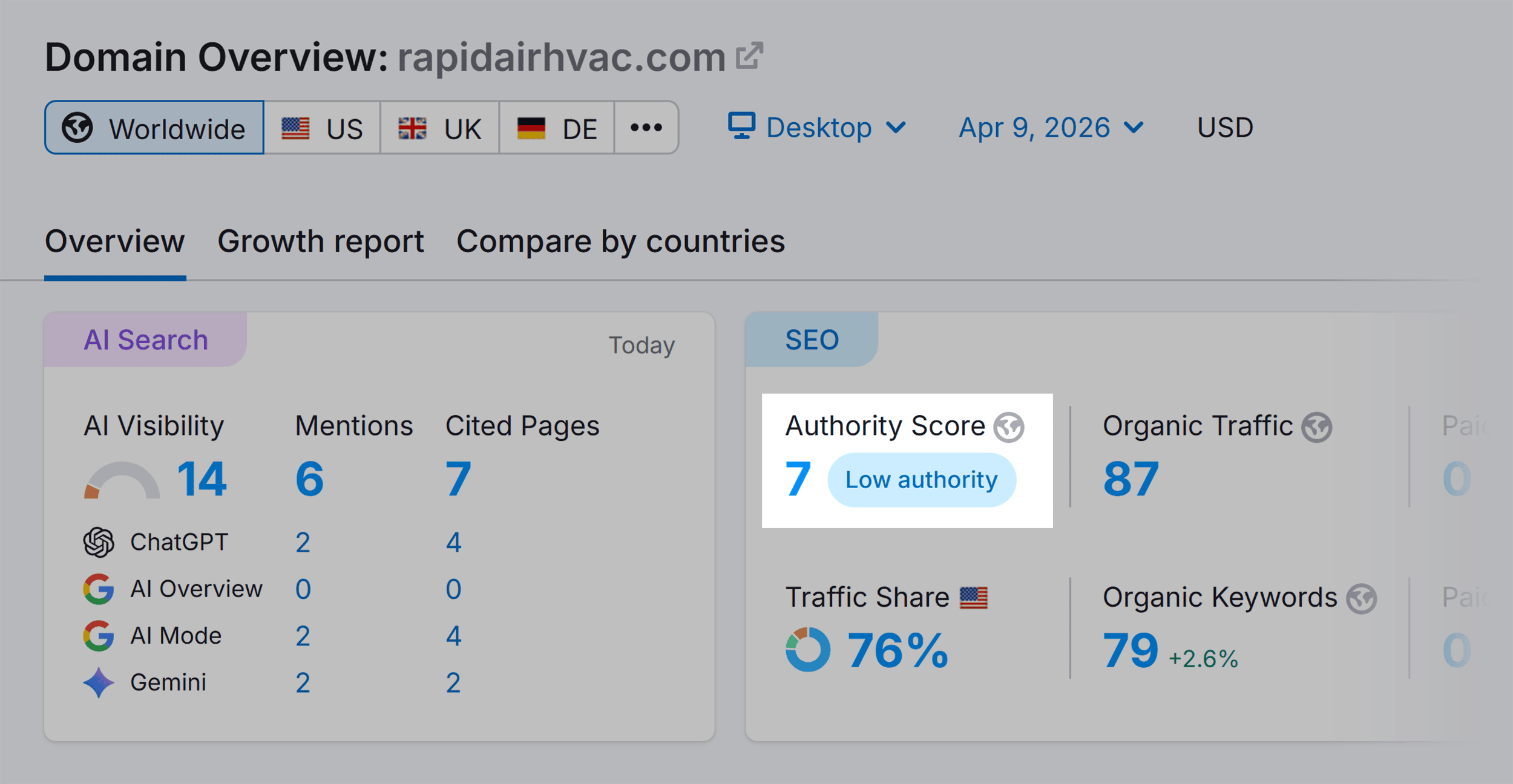Screen dimensions: 1513x784
Task: Switch region to UK
Action: tap(439, 127)
